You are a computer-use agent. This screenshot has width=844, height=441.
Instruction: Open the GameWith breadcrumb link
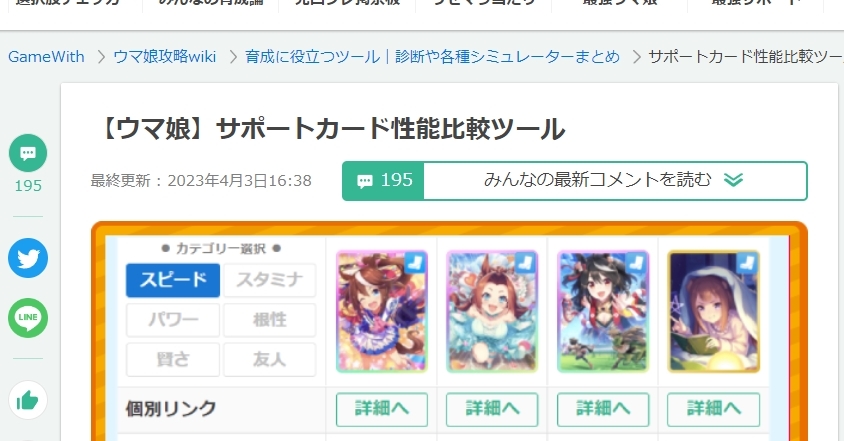point(46,57)
